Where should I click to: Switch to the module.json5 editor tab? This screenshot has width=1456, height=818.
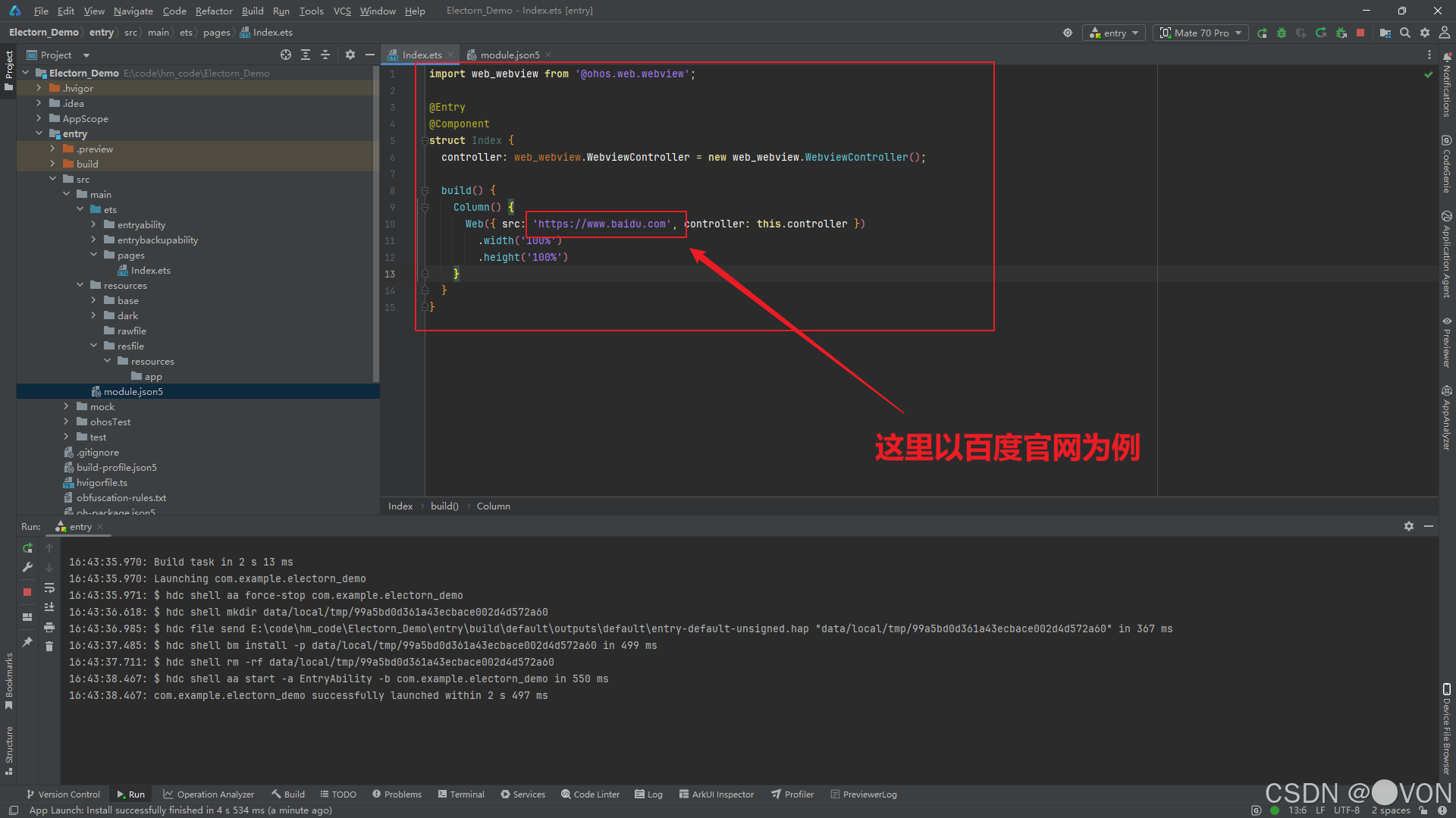(509, 55)
